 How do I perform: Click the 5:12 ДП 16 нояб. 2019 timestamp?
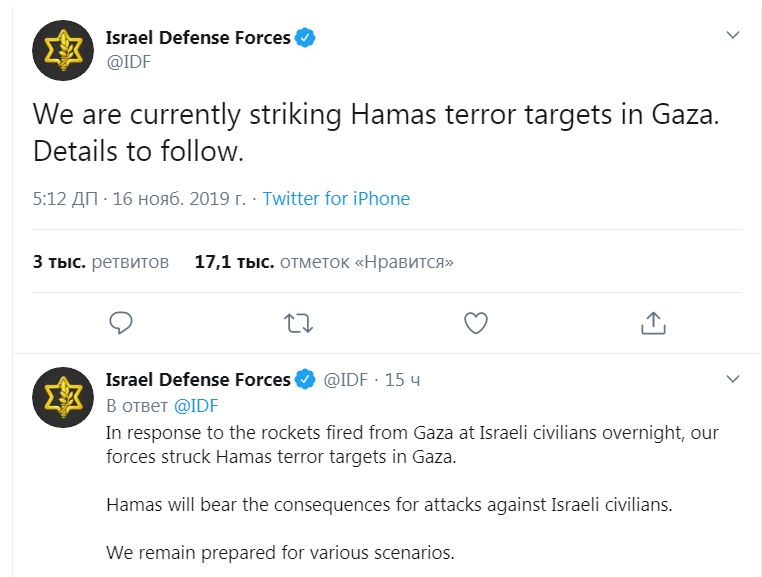pyautogui.click(x=139, y=199)
